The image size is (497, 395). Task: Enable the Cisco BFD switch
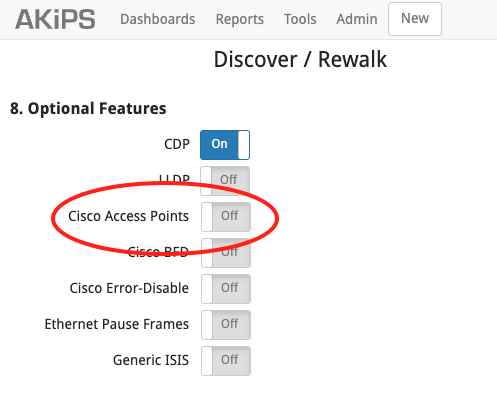coord(226,253)
